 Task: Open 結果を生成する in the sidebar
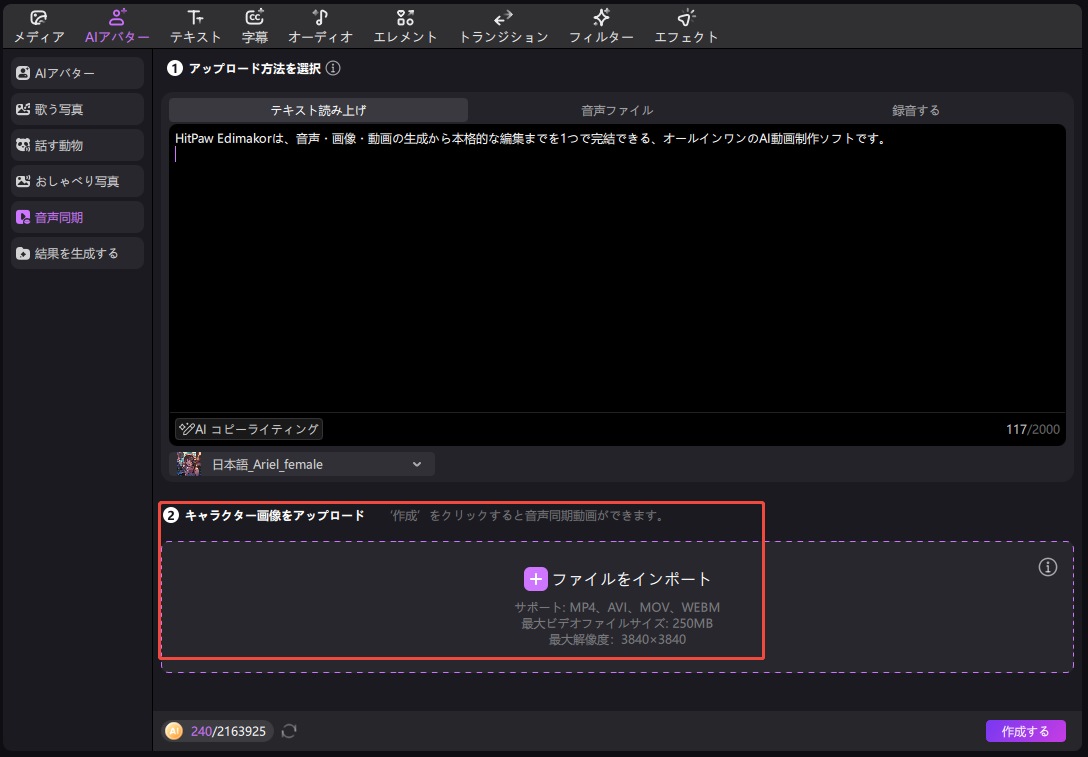click(x=77, y=253)
